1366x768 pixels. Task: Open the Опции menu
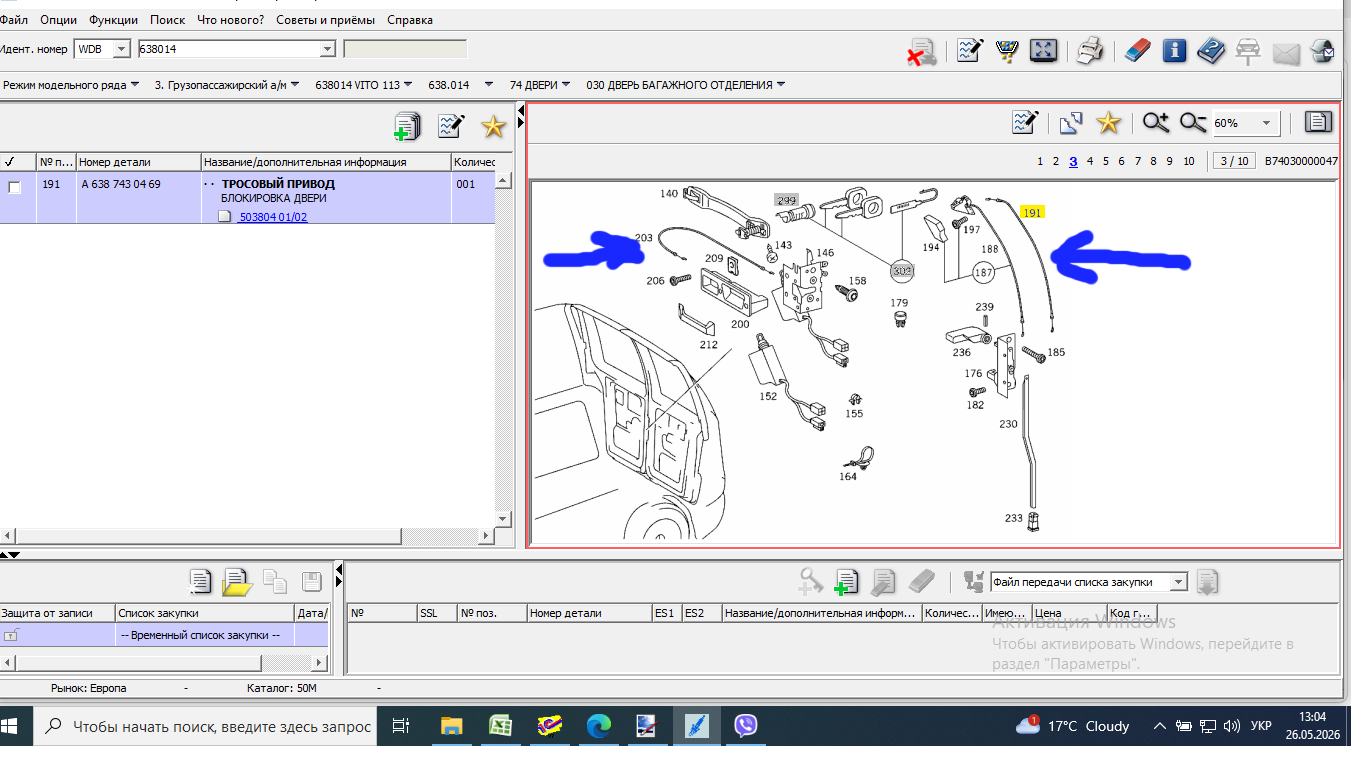[58, 20]
